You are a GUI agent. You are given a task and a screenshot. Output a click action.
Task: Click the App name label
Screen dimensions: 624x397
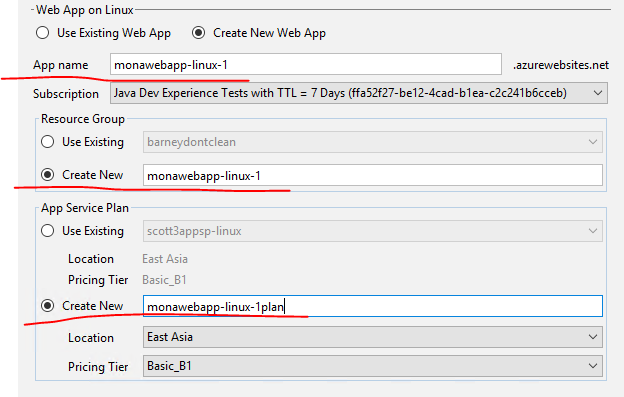point(60,65)
